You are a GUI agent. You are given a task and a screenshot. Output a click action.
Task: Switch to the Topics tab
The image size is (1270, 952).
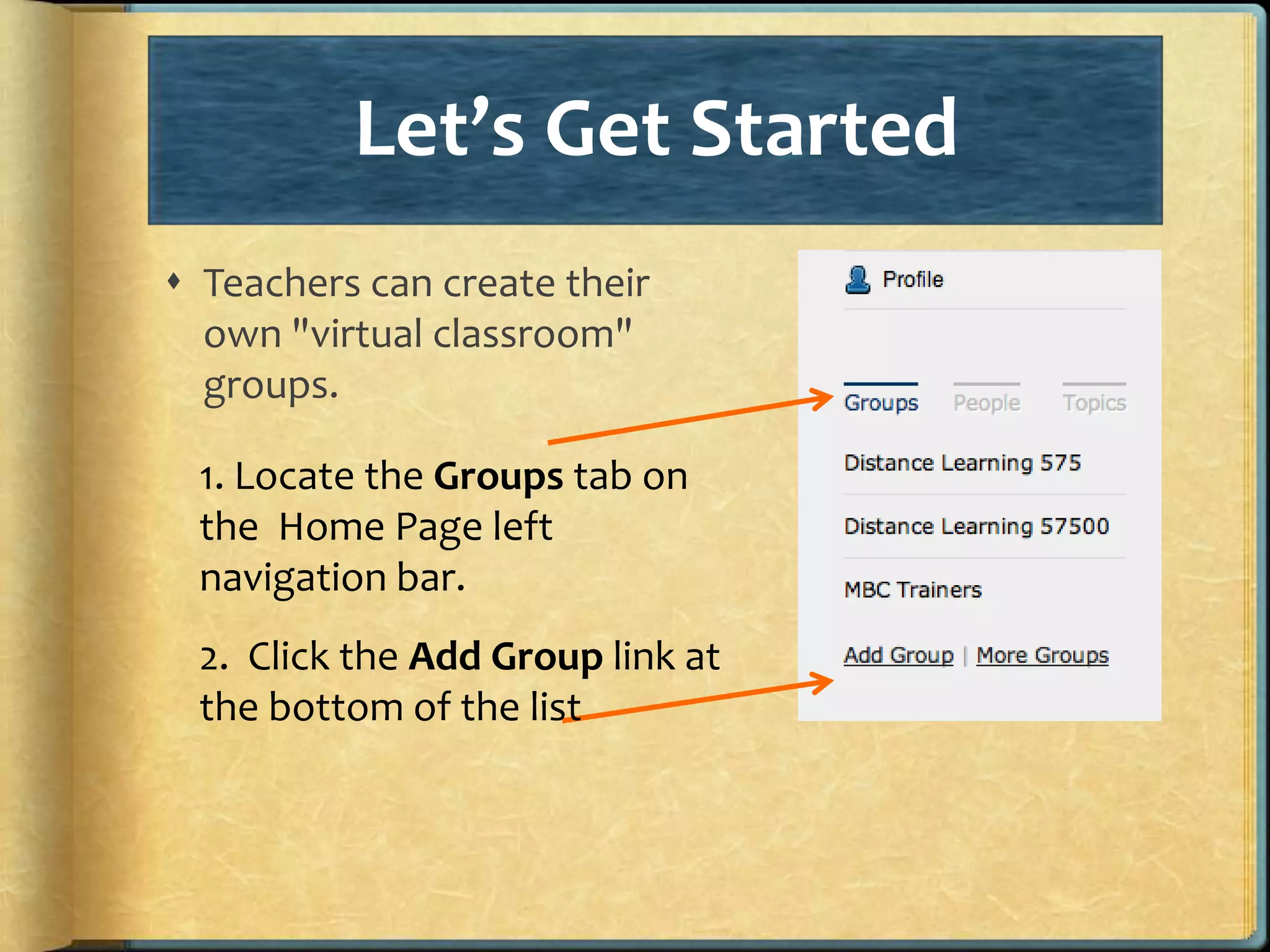coord(1095,403)
